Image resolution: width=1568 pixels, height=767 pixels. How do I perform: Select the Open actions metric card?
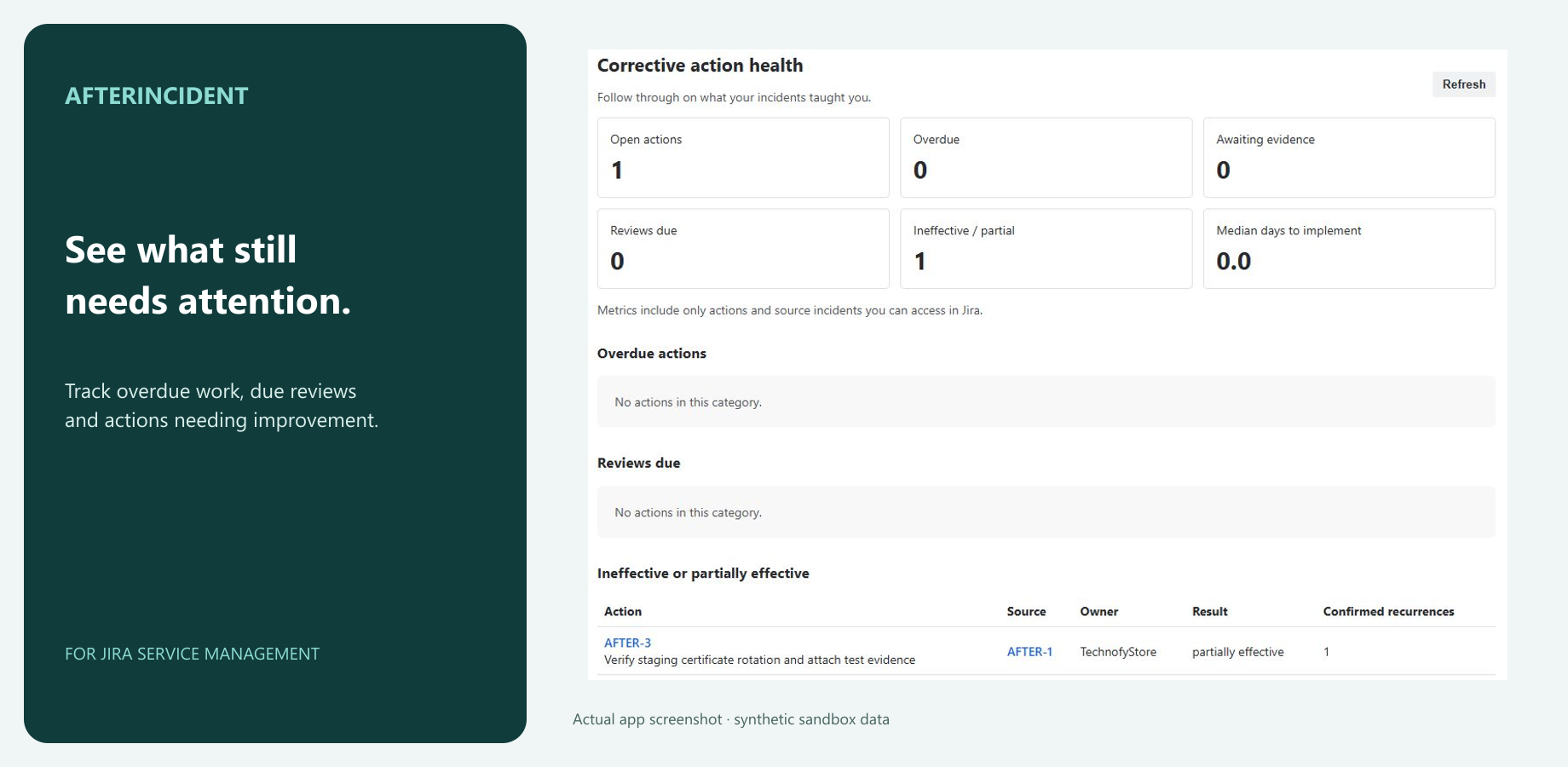[x=743, y=158]
